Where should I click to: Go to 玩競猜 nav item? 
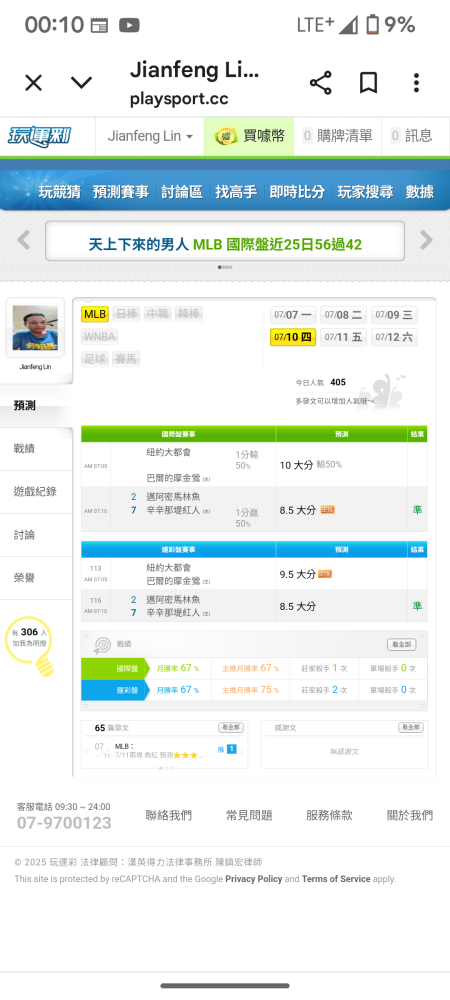tap(60, 191)
